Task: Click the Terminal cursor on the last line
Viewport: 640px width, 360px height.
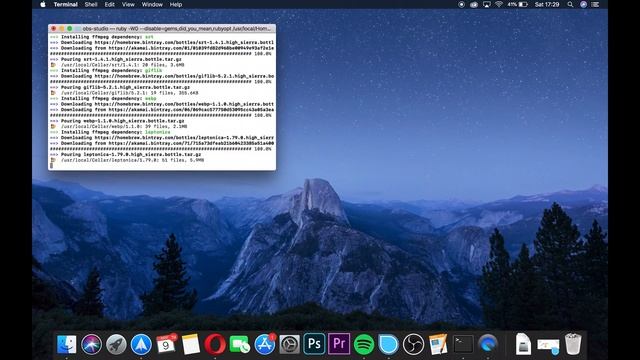Action: [51, 166]
